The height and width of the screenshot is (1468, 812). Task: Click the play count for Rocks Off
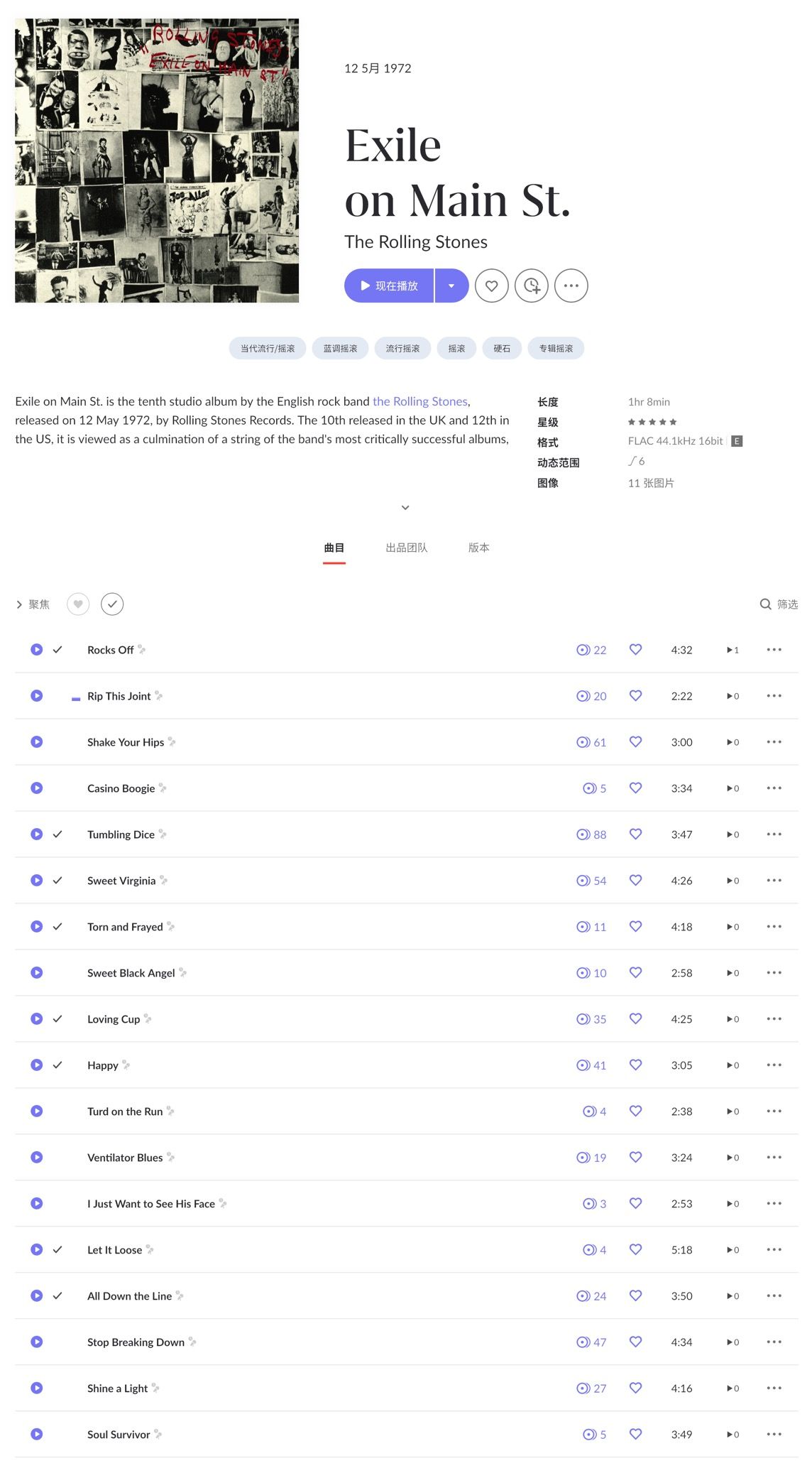click(x=733, y=650)
